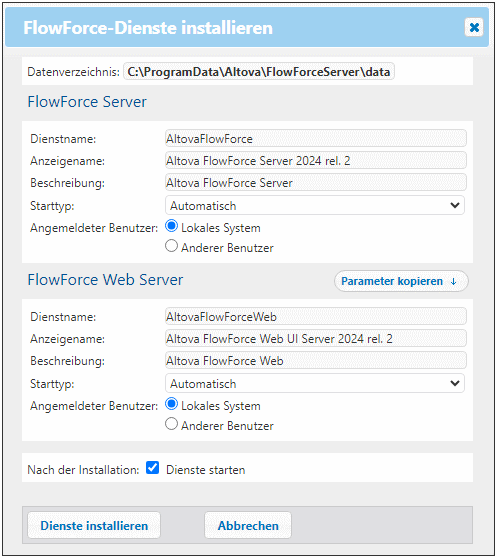The width and height of the screenshot is (497, 558).
Task: Click the Anzeigename field for FlowForce Server
Action: click(316, 160)
